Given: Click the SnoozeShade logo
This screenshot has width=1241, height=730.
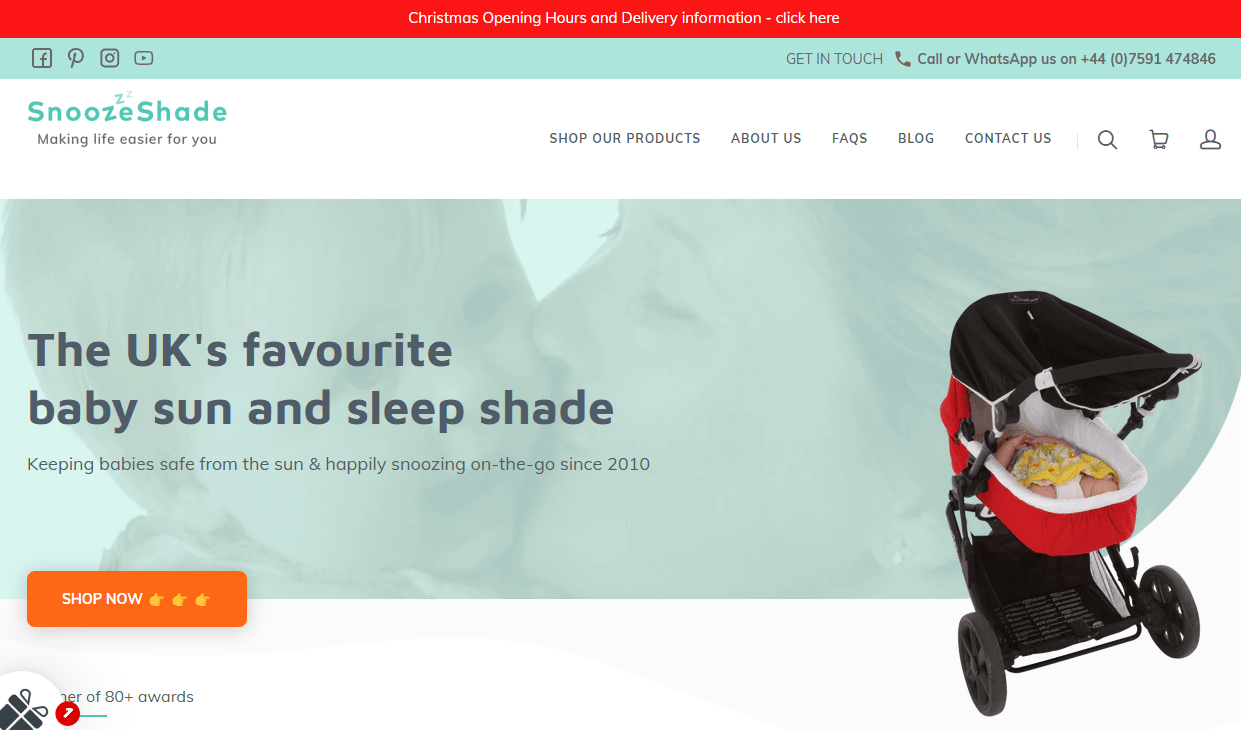Looking at the screenshot, I should tap(127, 119).
